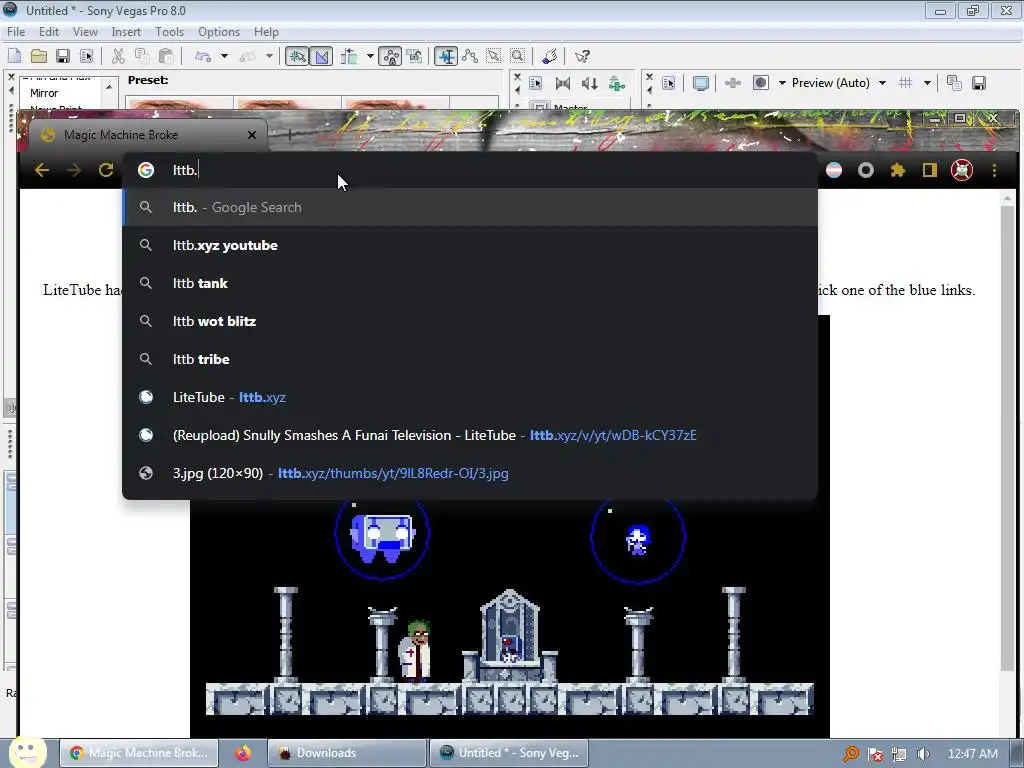Select the Zoom Edit tool
This screenshot has height=768, width=1024.
pyautogui.click(x=518, y=56)
